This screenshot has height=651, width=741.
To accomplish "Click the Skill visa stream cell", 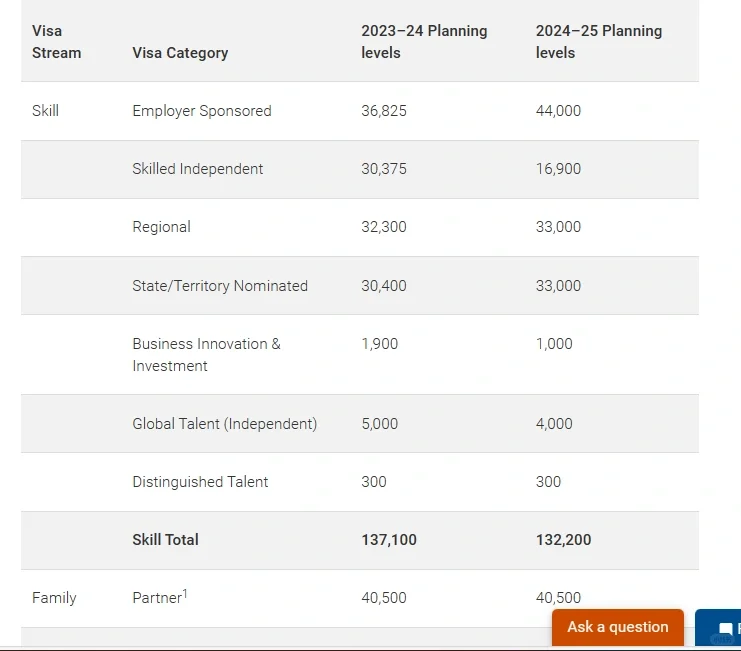I will tap(45, 111).
